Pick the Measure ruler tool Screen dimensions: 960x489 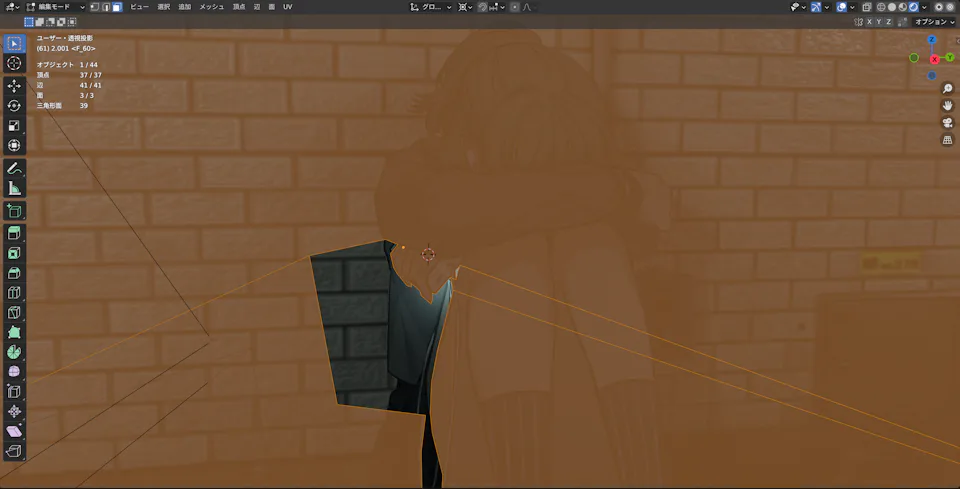14,188
